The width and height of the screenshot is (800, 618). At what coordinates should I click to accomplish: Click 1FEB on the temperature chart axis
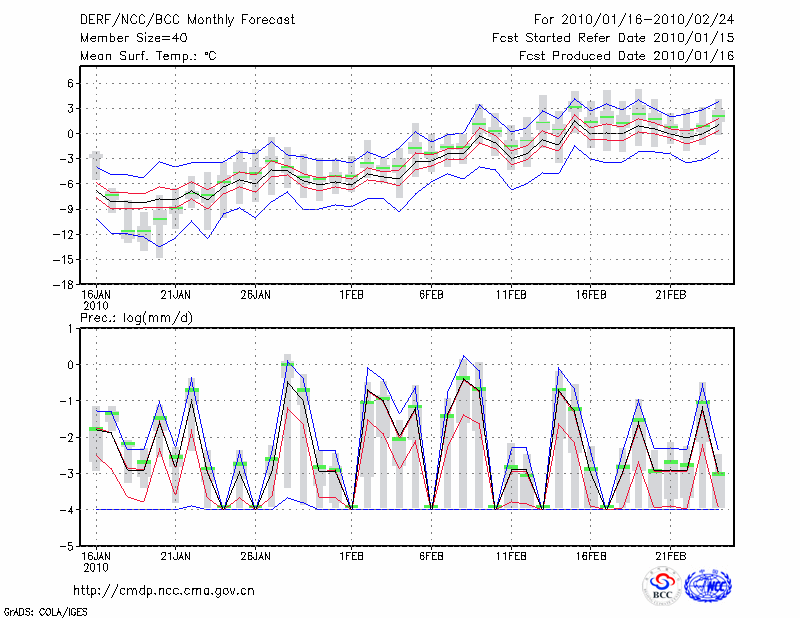click(x=350, y=295)
